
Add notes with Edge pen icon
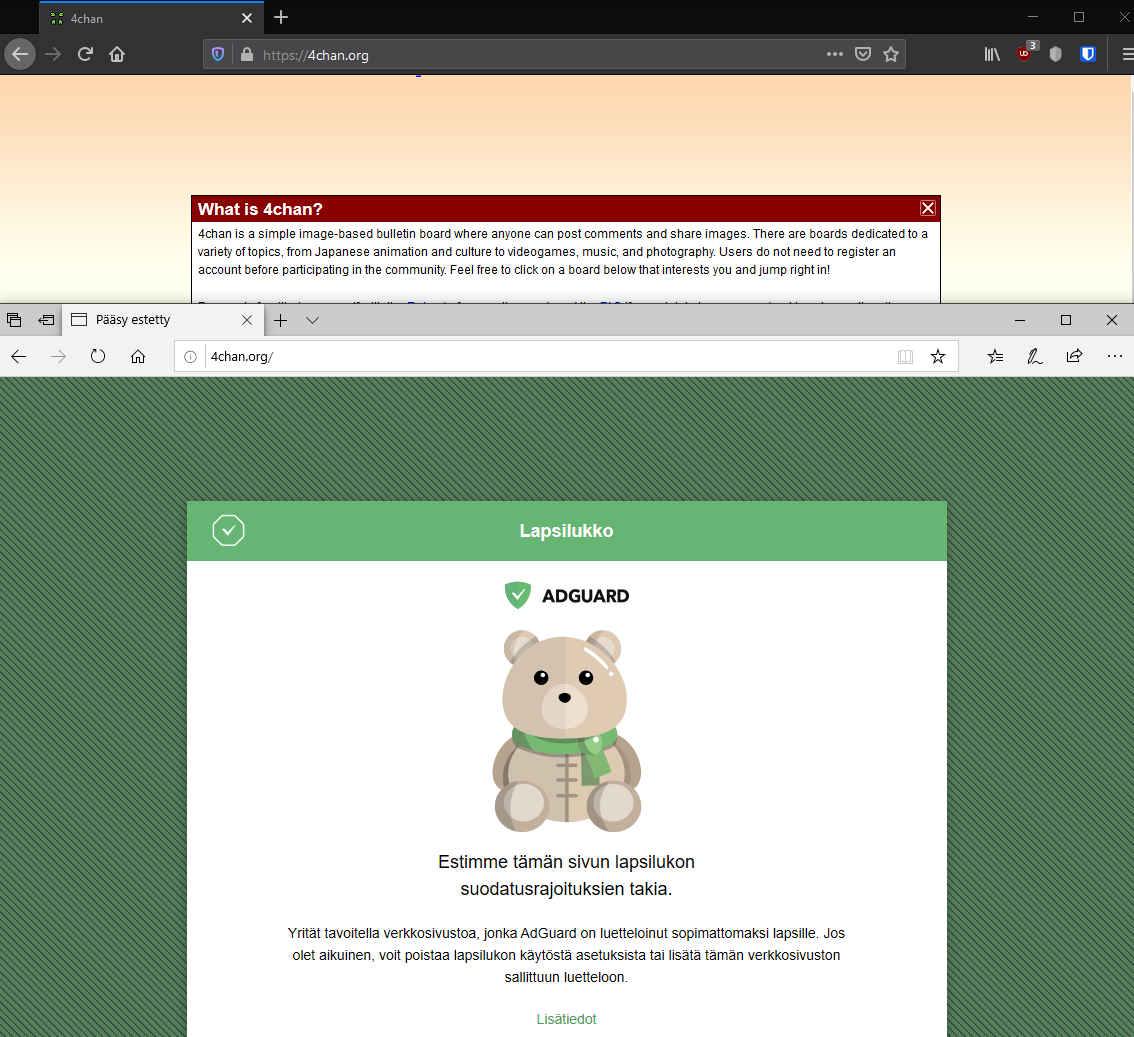click(x=1034, y=356)
